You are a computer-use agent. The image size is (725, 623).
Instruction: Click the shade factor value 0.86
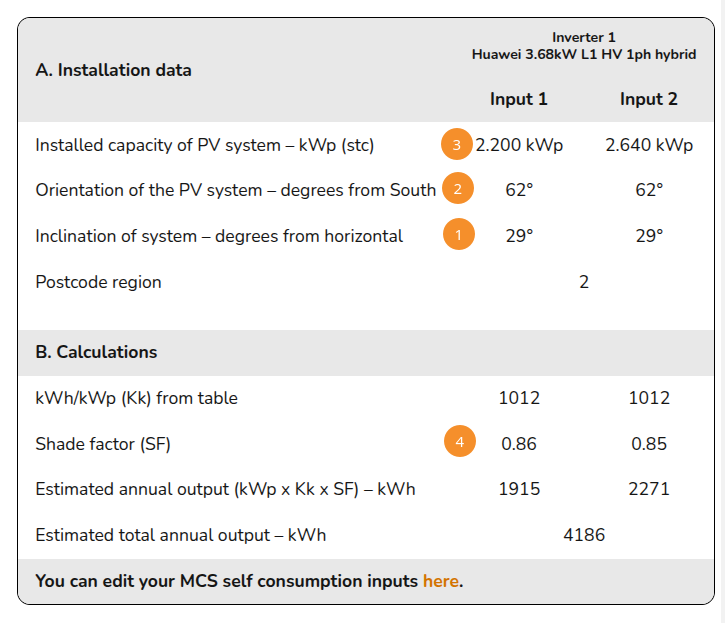click(519, 444)
